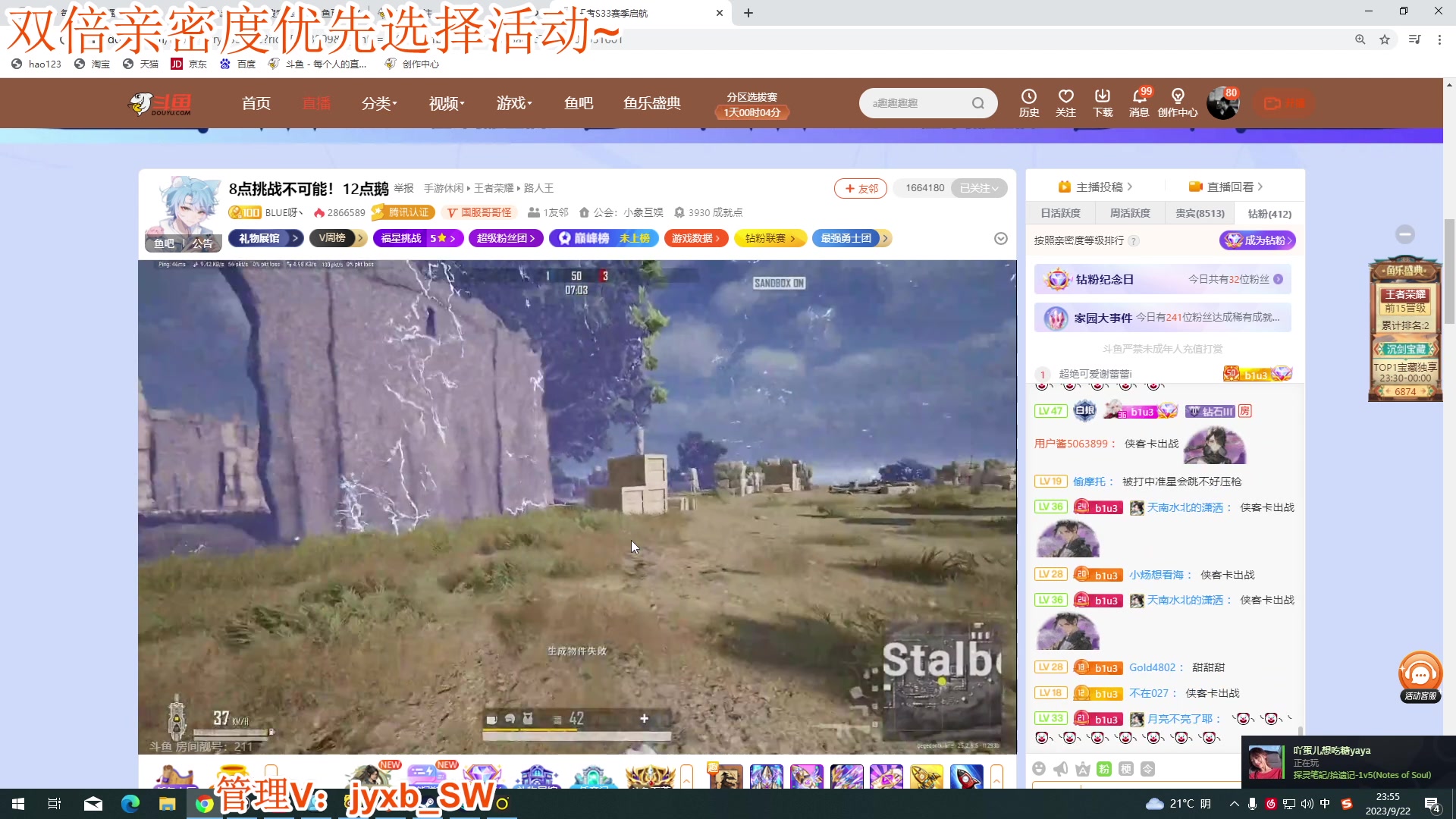Image resolution: width=1456 pixels, height=819 pixels.
Task: Open the NetEase Cloud Music tray icon
Action: coord(1271,804)
